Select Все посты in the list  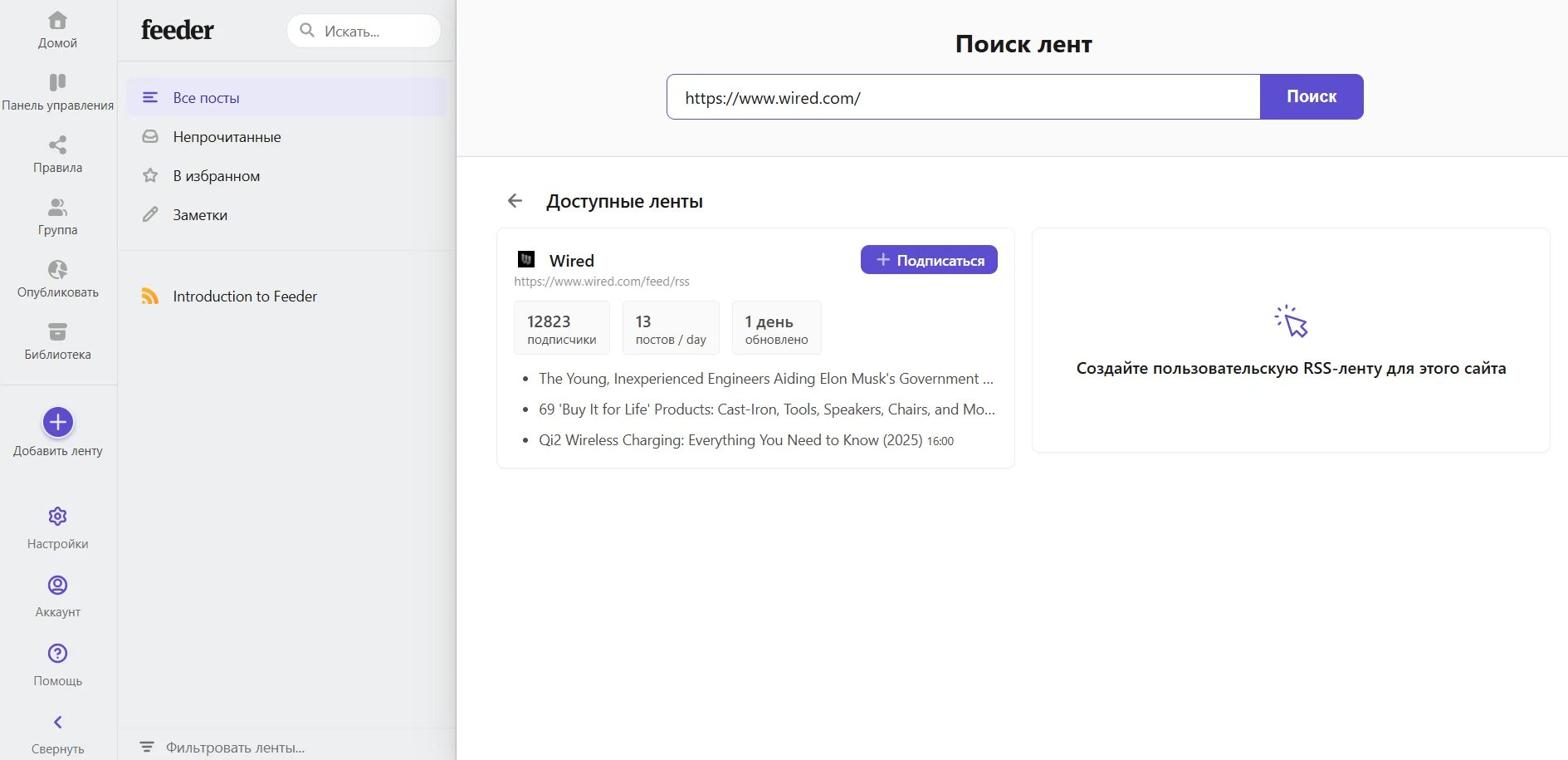pos(286,97)
